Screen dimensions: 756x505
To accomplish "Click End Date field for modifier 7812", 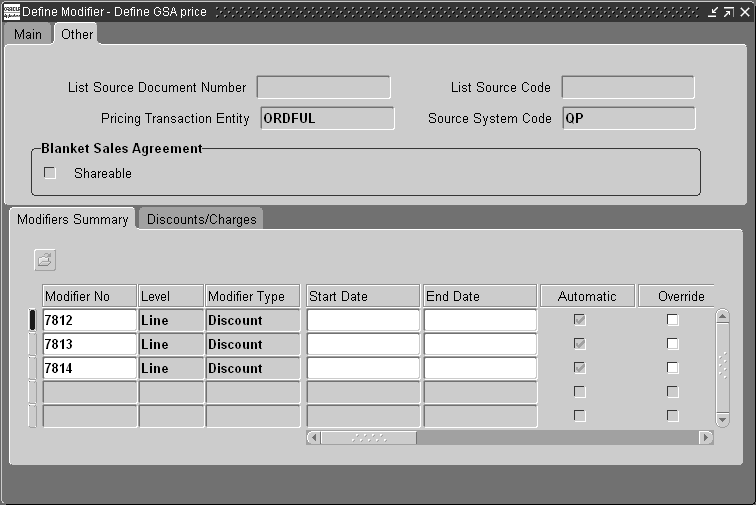I will (x=480, y=320).
